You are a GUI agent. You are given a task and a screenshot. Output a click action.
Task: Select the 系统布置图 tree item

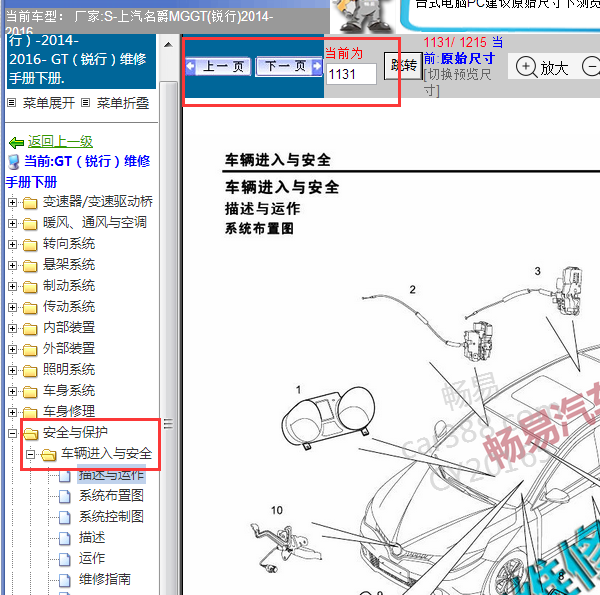click(x=111, y=496)
